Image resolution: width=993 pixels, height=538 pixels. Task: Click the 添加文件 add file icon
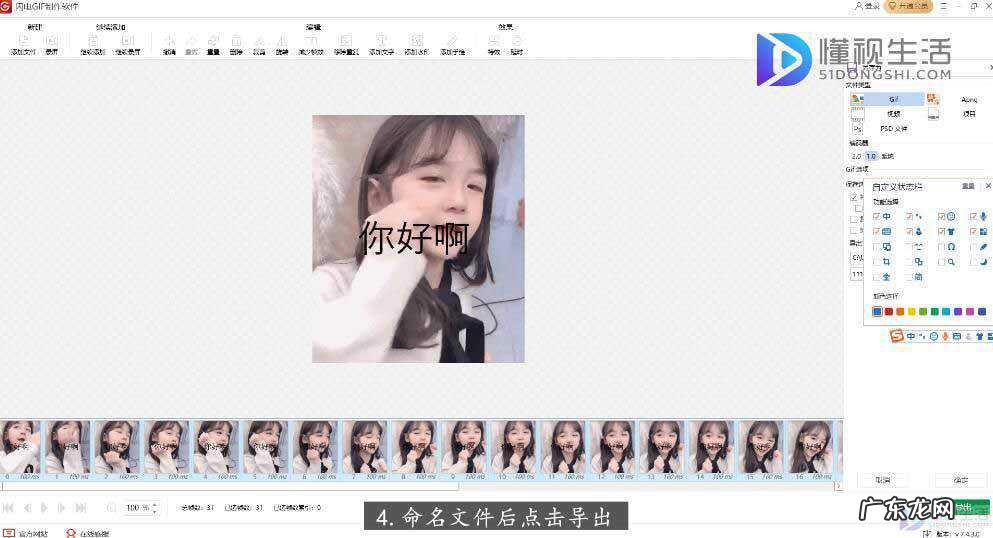tap(23, 40)
